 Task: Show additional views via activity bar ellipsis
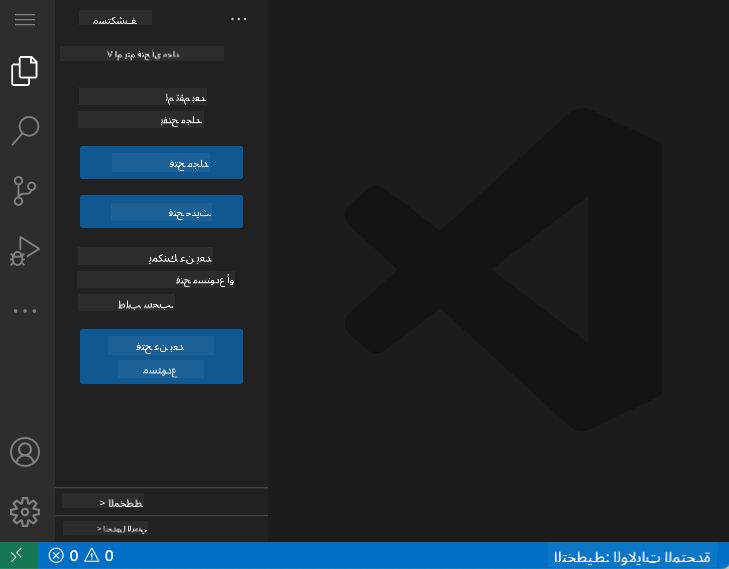(x=26, y=311)
